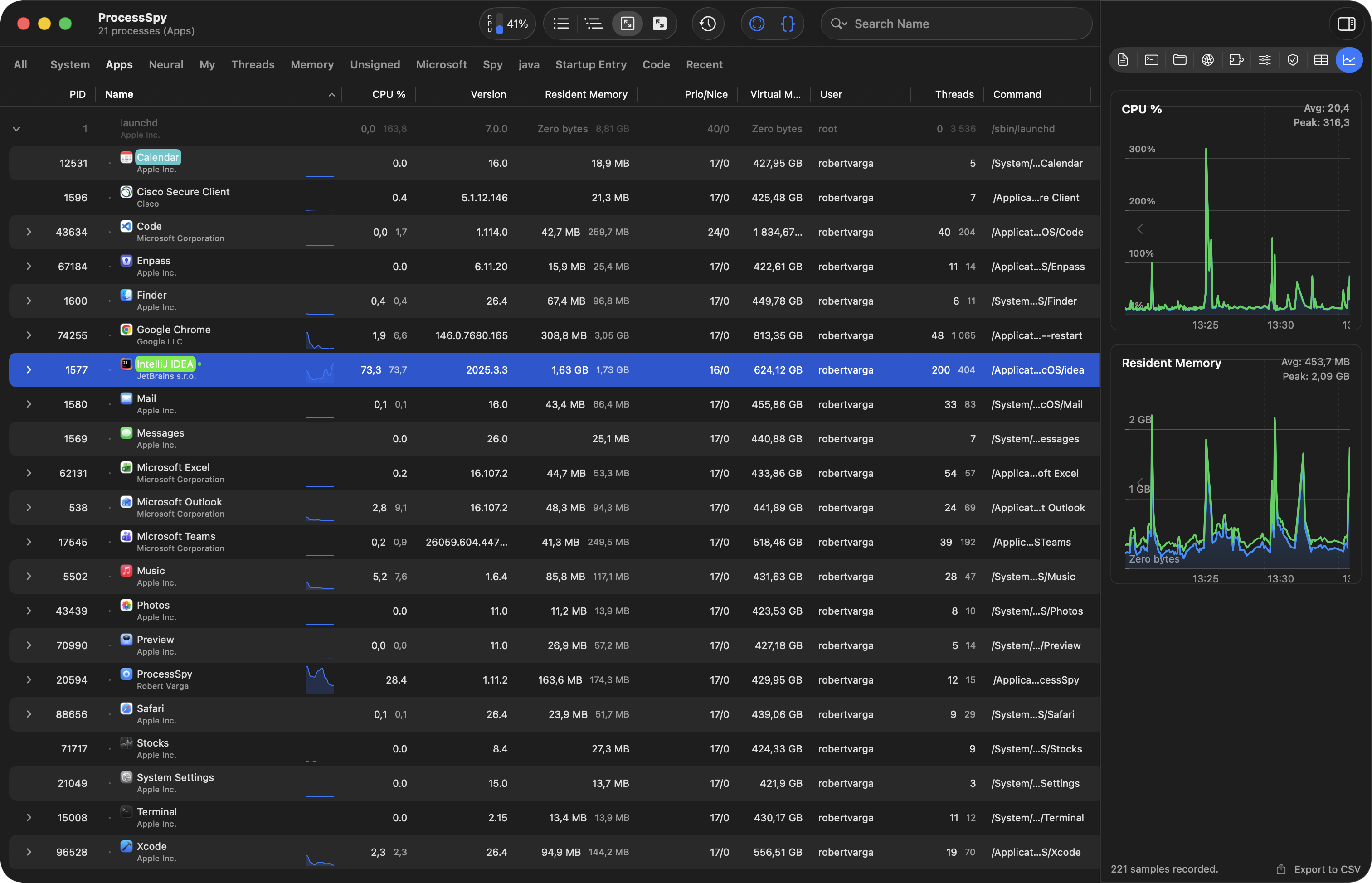Screen dimensions: 1372x883
Task: Expand the Google Chrome process row
Action: [29, 335]
